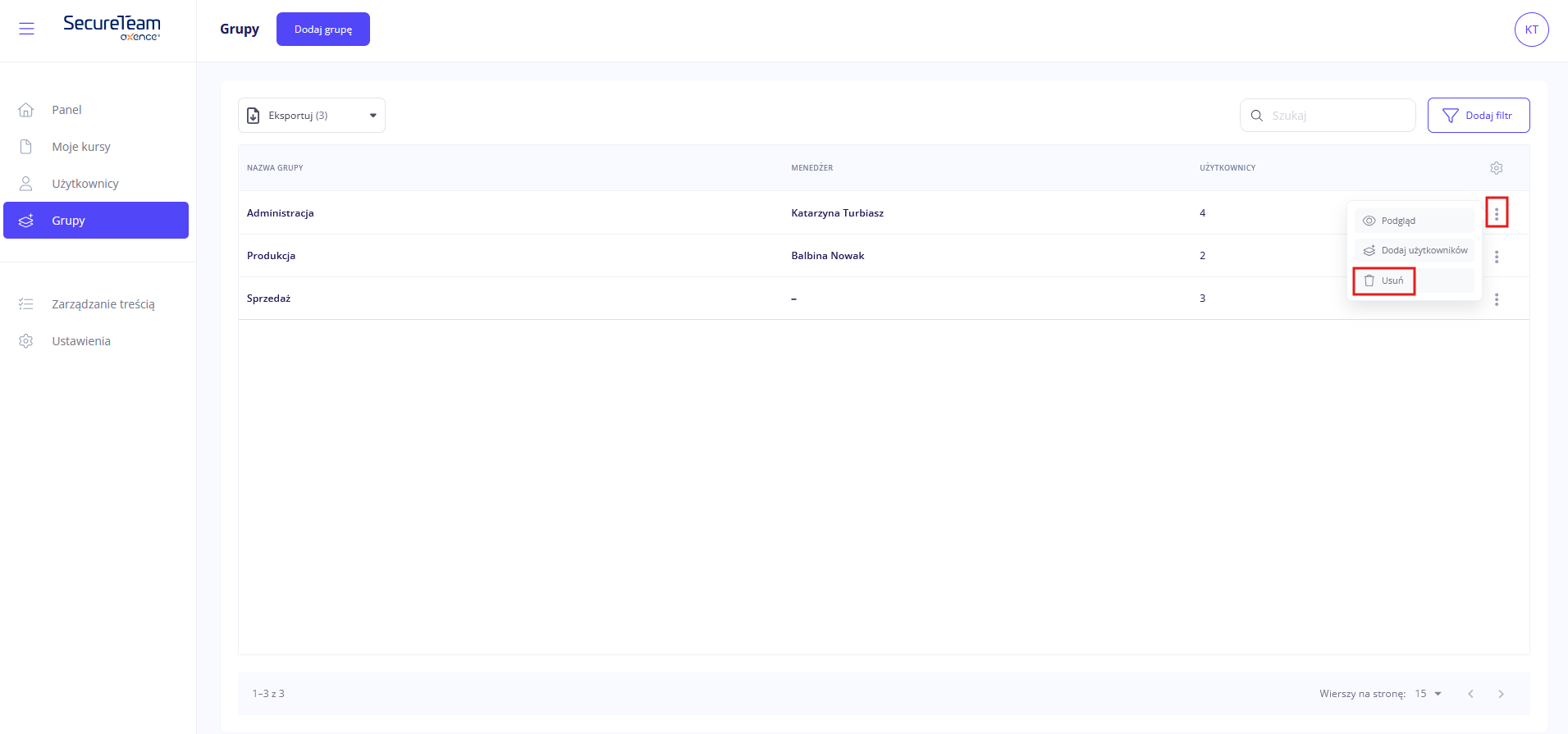
Task: Click the Dodaj filtr button
Action: 1478,116
